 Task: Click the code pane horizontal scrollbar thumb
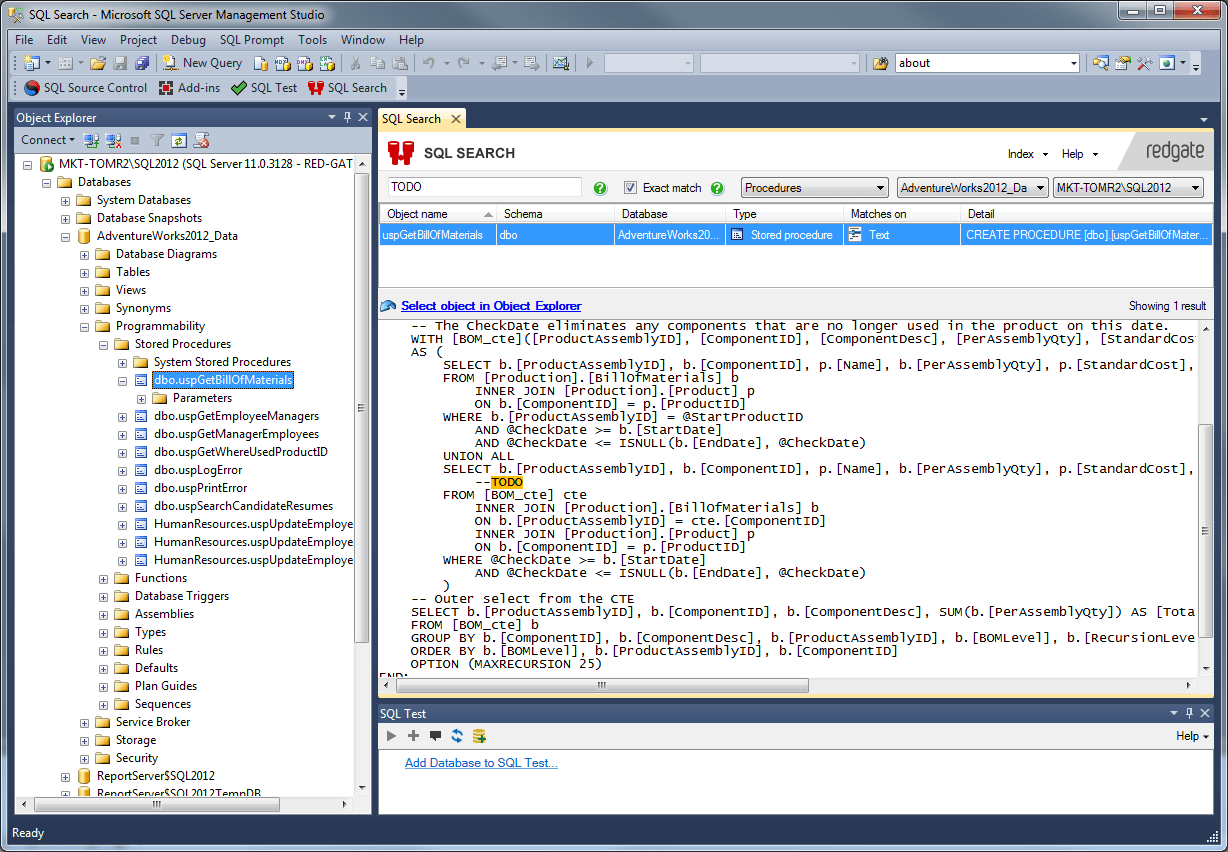(x=602, y=686)
